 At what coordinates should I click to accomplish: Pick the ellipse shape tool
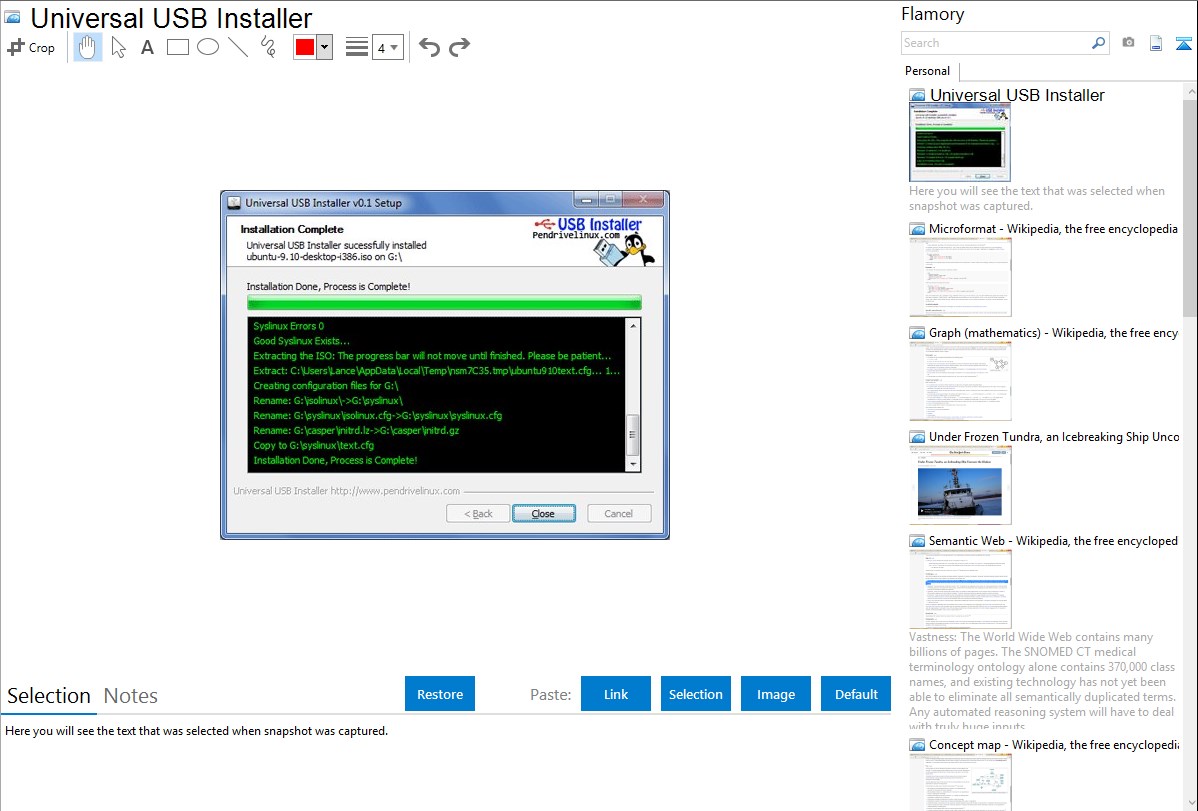pos(208,47)
